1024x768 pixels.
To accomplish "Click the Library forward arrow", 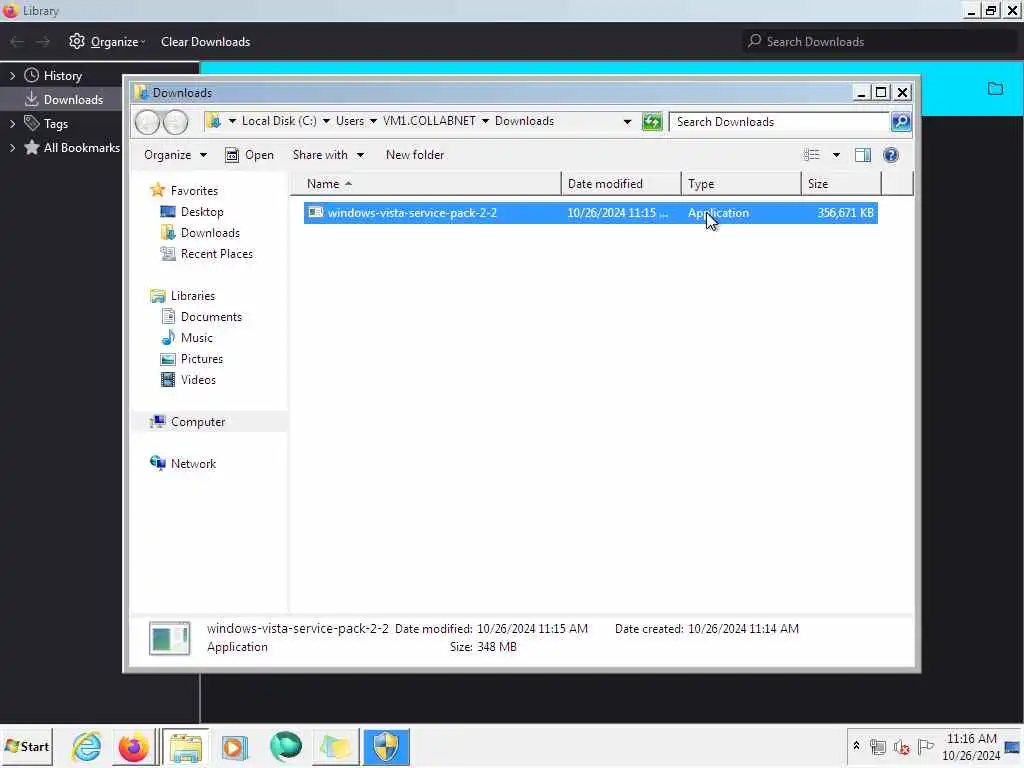I will click(43, 42).
